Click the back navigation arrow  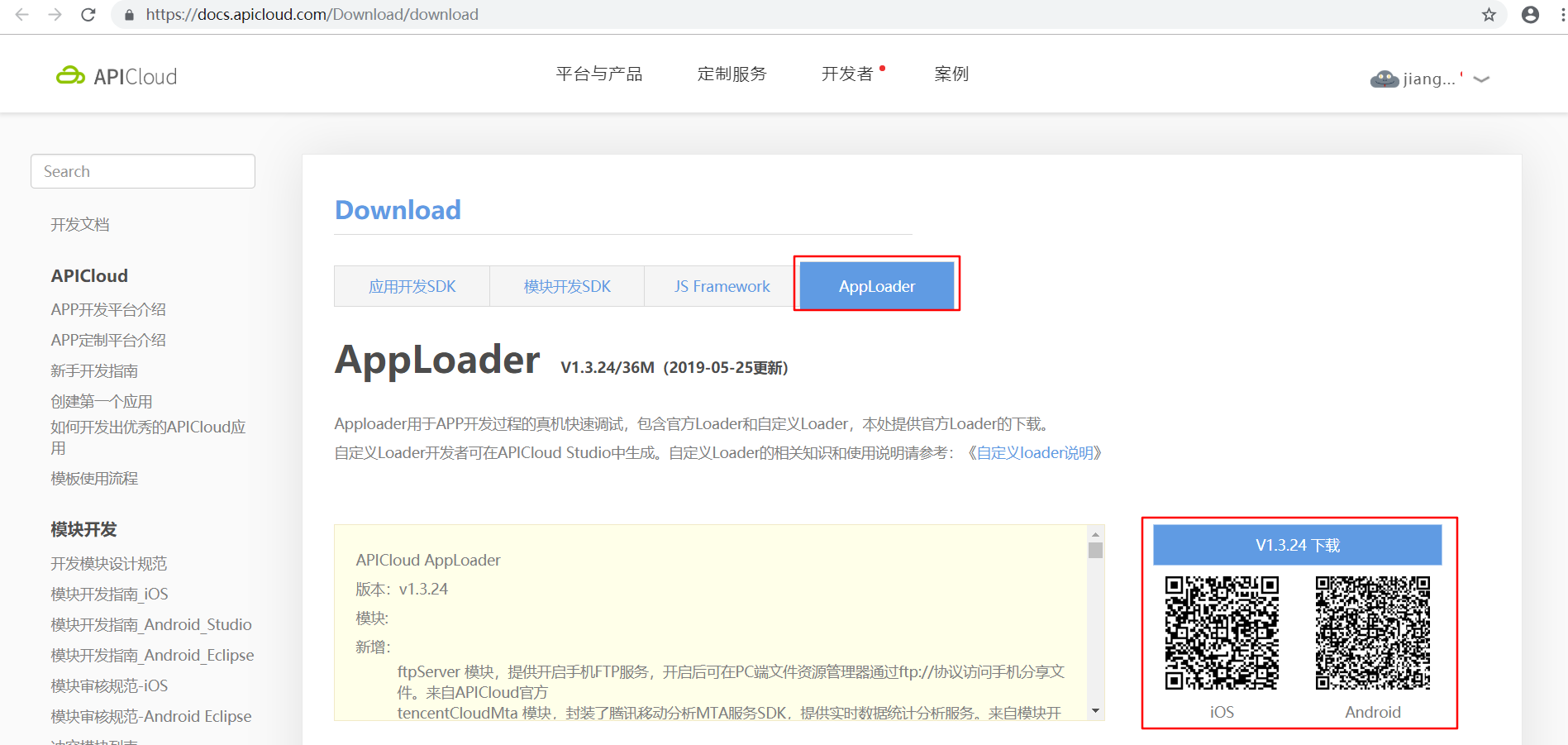coord(21,14)
